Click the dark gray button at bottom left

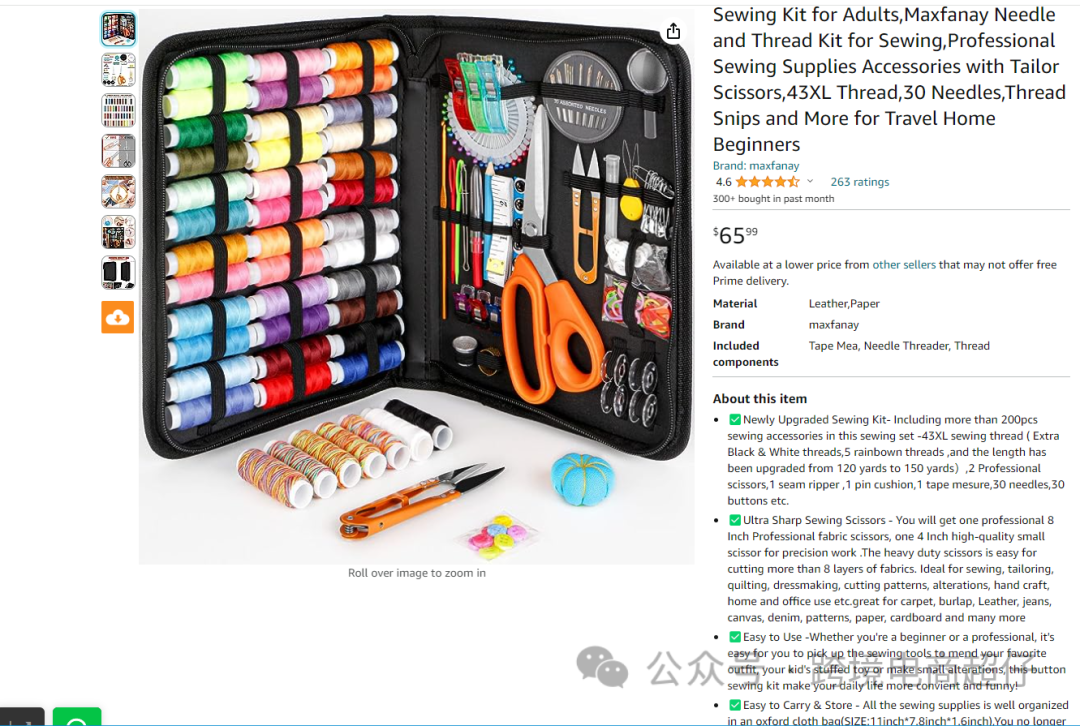tap(22, 716)
